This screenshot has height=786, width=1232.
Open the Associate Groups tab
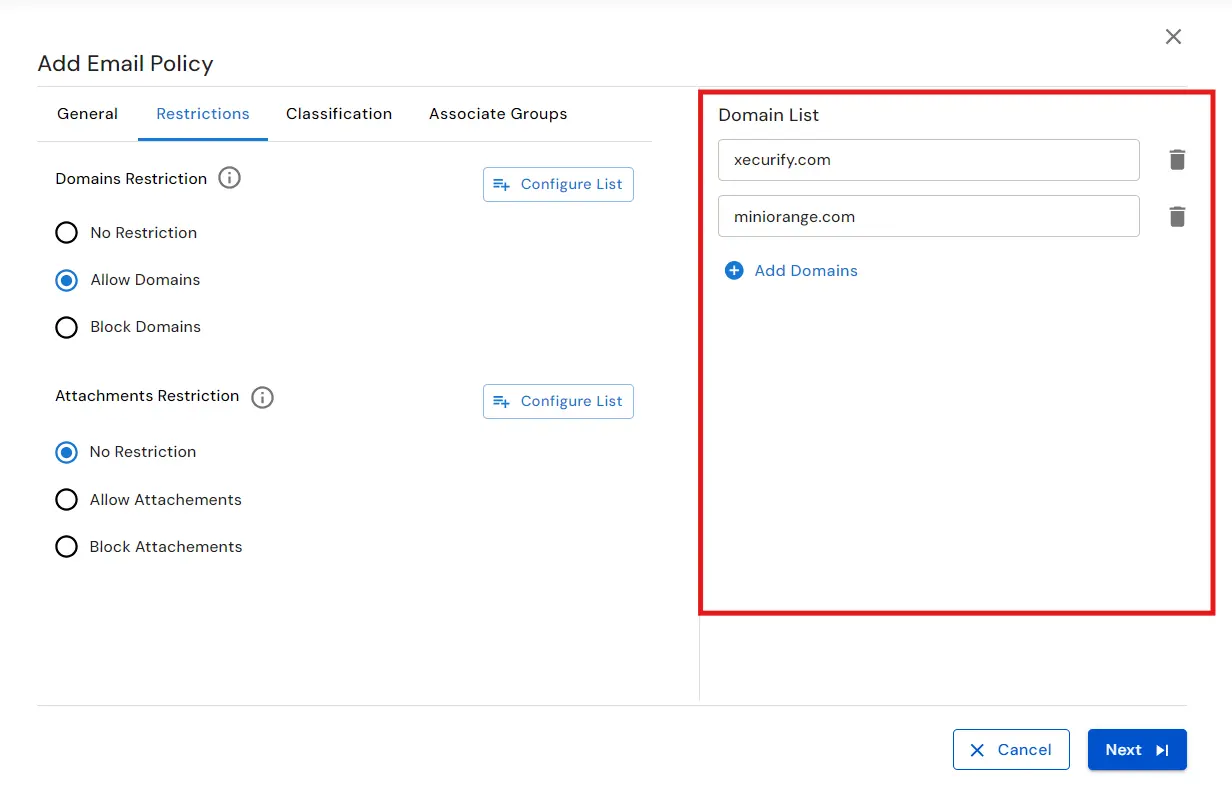pos(497,113)
